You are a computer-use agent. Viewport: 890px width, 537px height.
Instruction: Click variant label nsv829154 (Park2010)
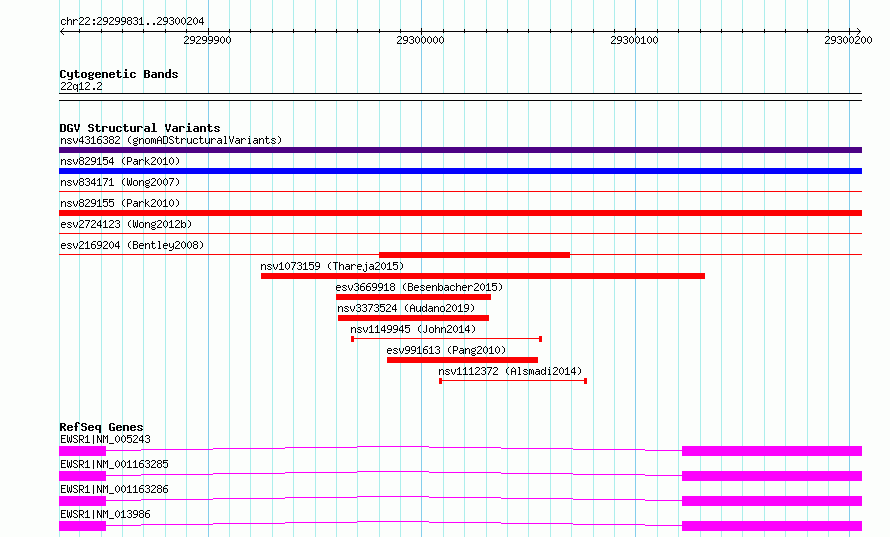point(120,161)
